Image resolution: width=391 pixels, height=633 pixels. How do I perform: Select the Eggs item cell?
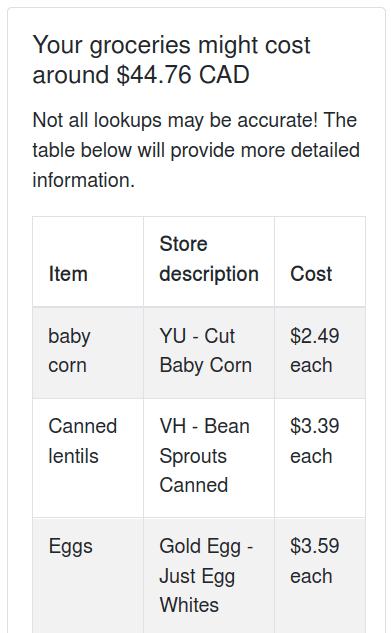pos(88,575)
